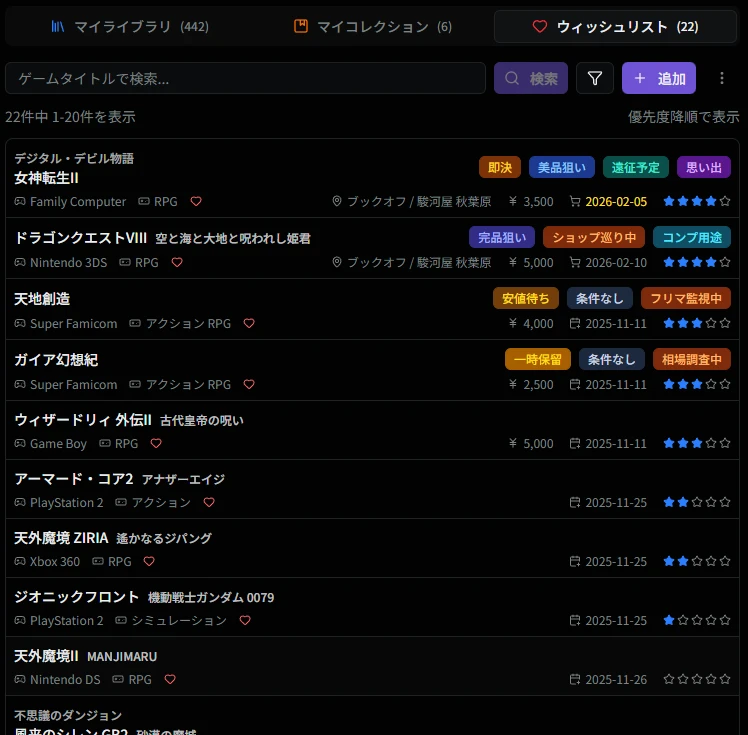Click the 思い出 tag
This screenshot has width=748, height=735.
704,167
